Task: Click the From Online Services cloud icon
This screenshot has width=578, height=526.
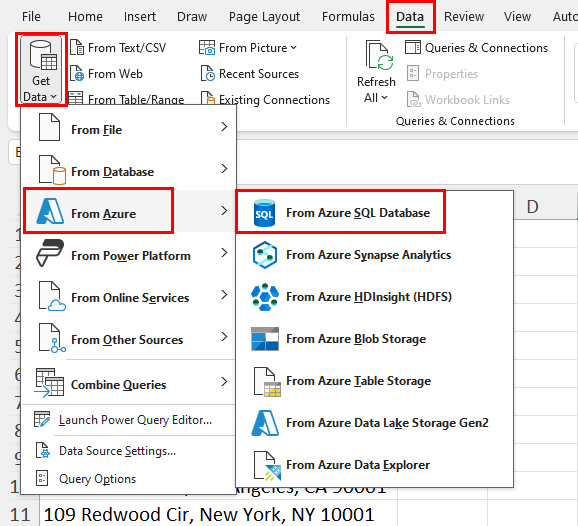Action: (x=52, y=296)
